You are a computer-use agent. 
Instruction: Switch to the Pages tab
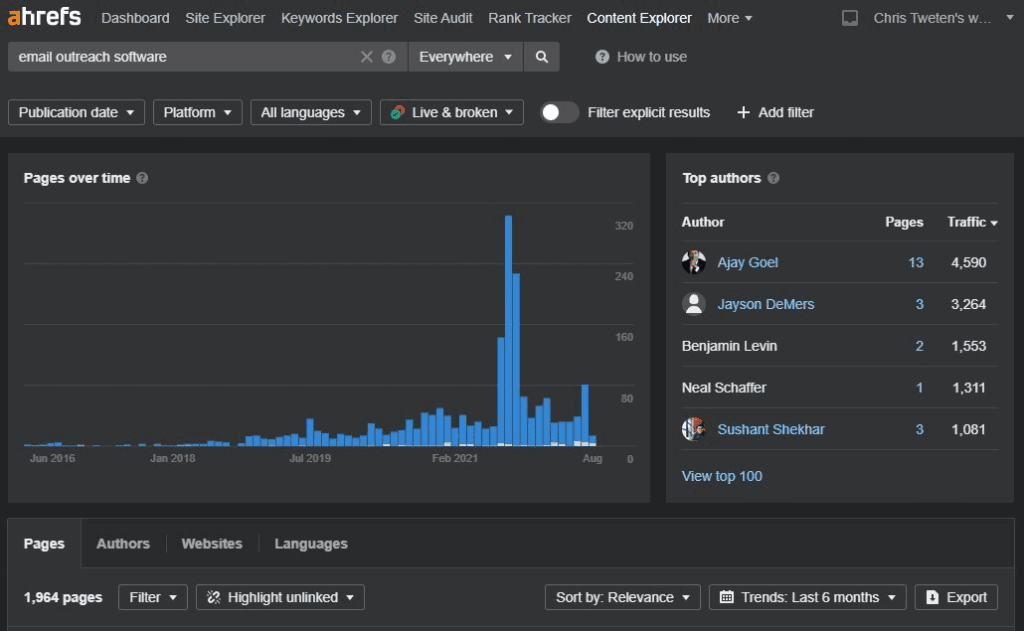point(44,543)
